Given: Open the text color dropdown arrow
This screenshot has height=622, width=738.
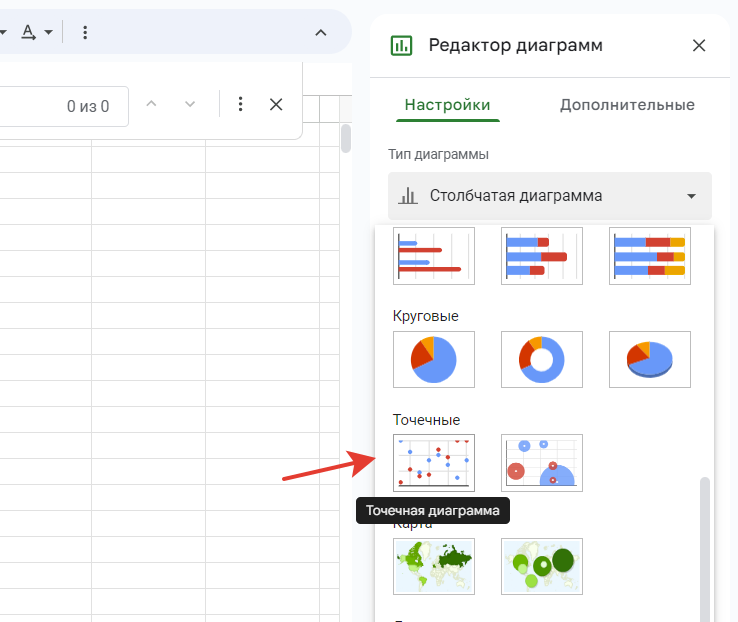Looking at the screenshot, I should click(x=48, y=32).
